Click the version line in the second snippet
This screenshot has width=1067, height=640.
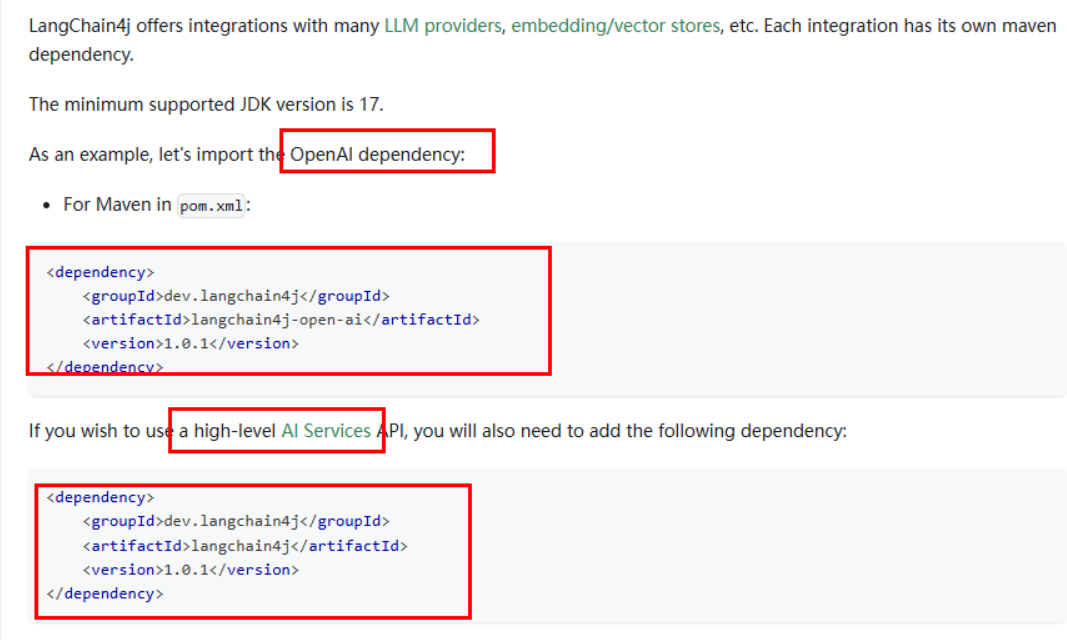[x=191, y=570]
